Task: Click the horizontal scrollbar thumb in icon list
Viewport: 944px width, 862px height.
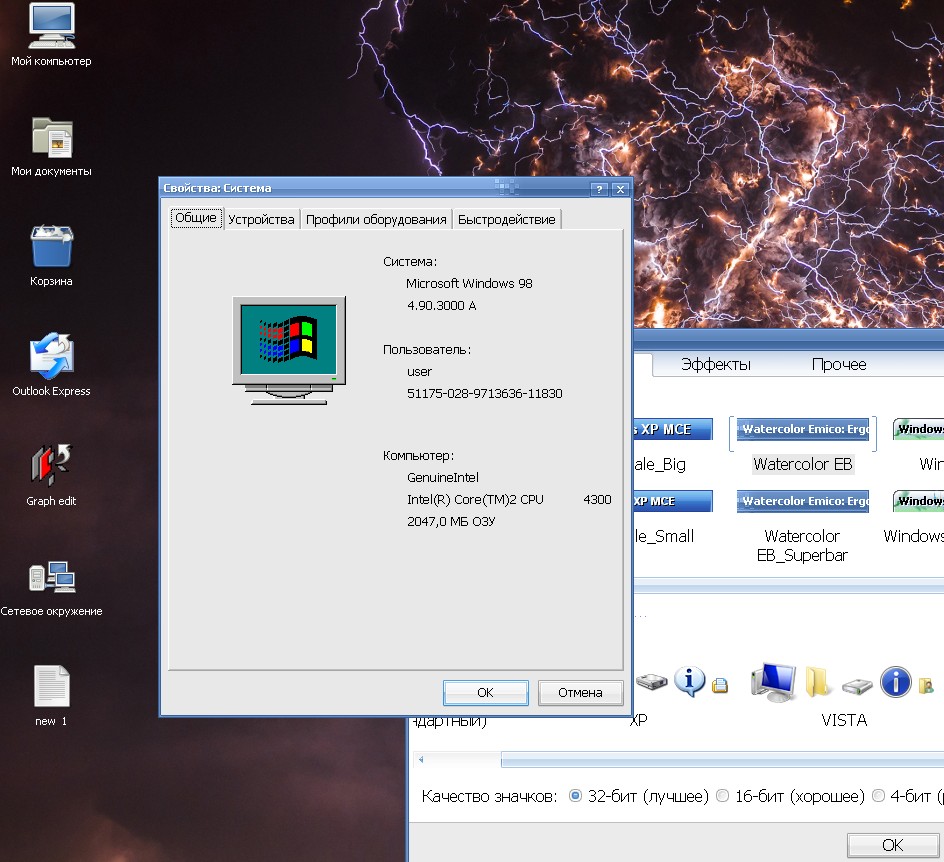Action: click(x=722, y=760)
